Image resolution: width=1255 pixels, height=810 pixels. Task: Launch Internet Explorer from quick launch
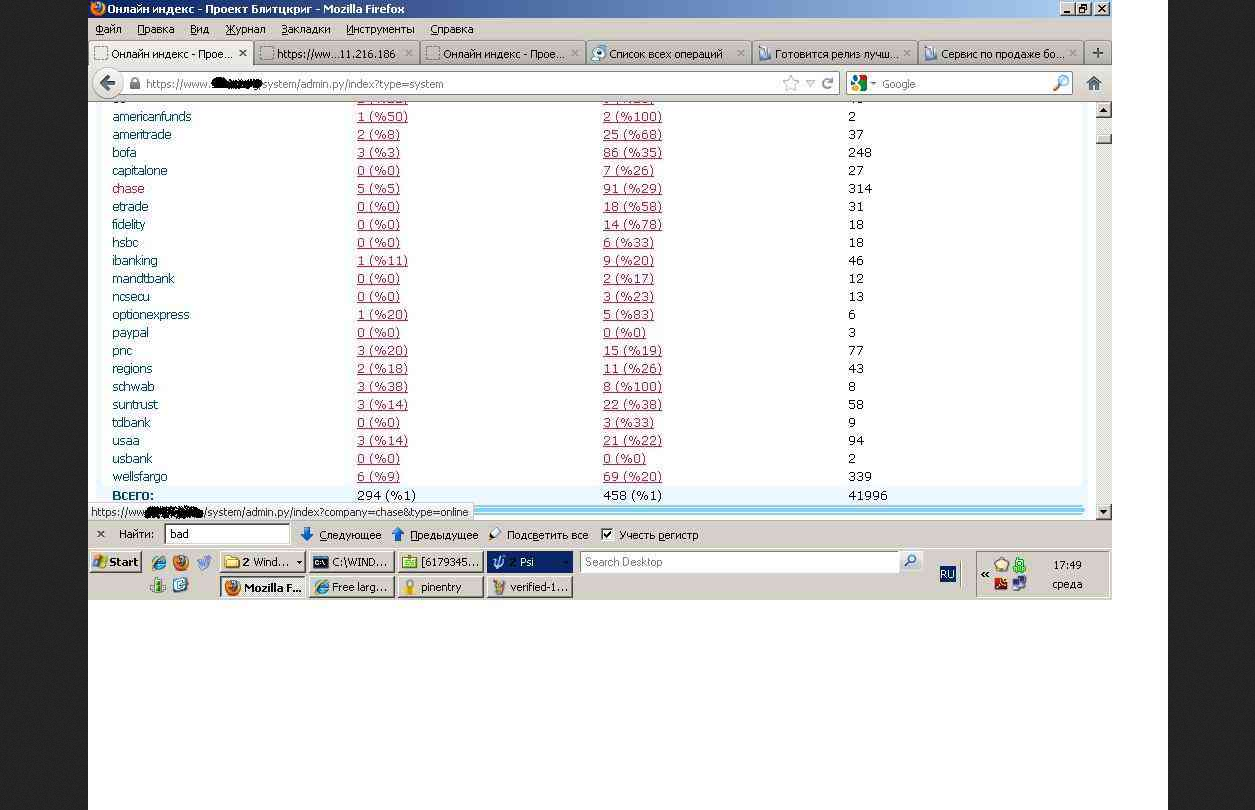[x=158, y=562]
